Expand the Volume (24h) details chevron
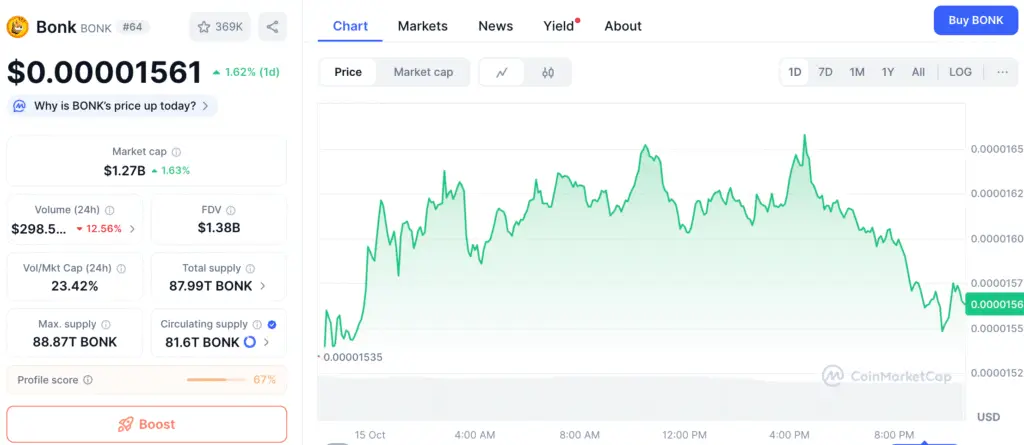 coord(133,229)
